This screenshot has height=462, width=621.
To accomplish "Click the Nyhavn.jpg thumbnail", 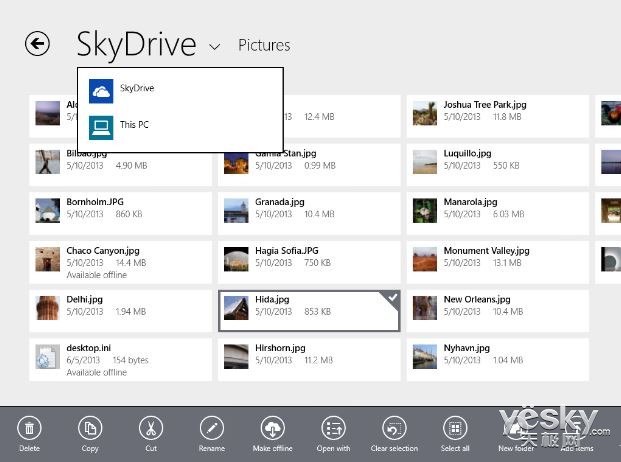I will pos(425,356).
